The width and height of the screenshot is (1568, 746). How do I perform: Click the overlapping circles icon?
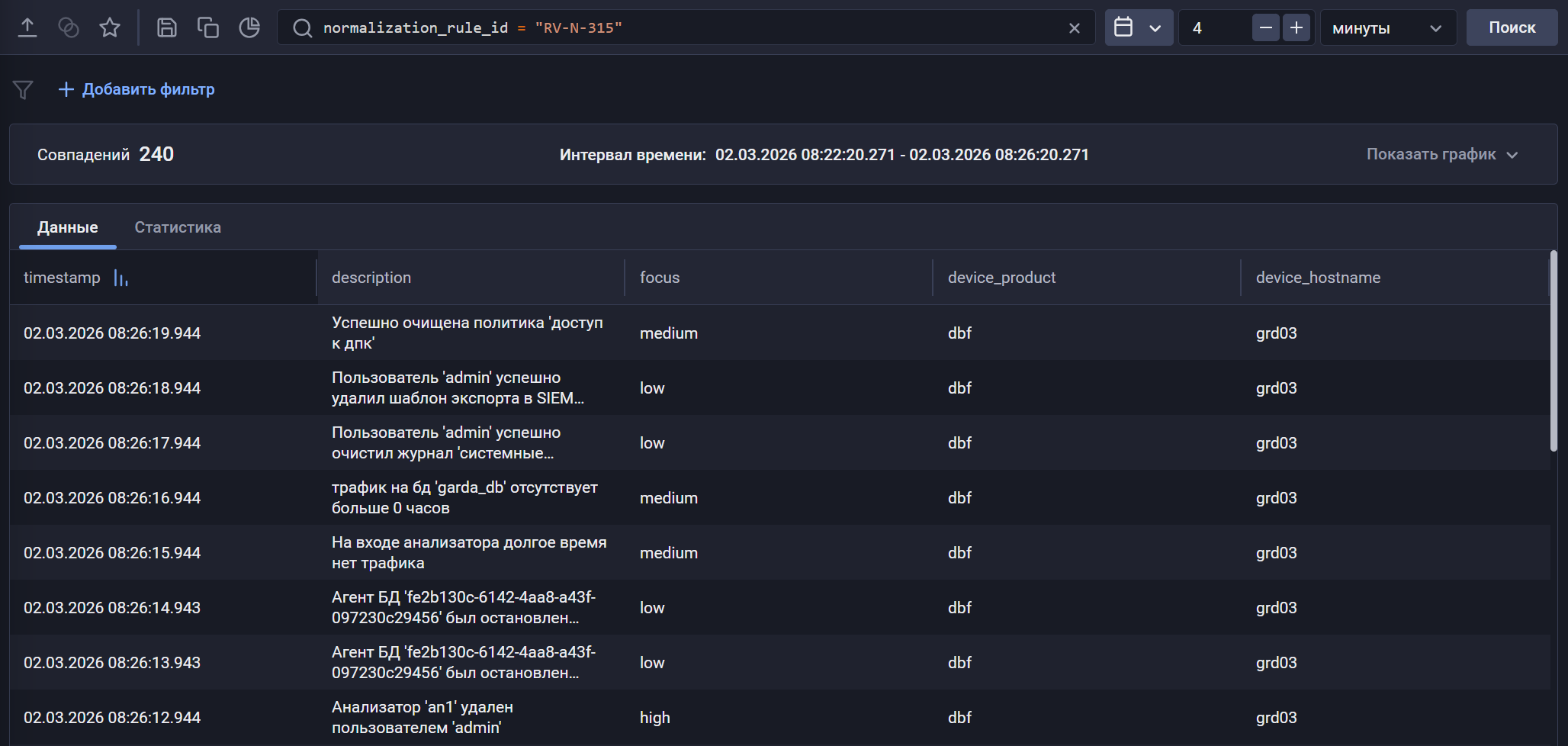69,28
